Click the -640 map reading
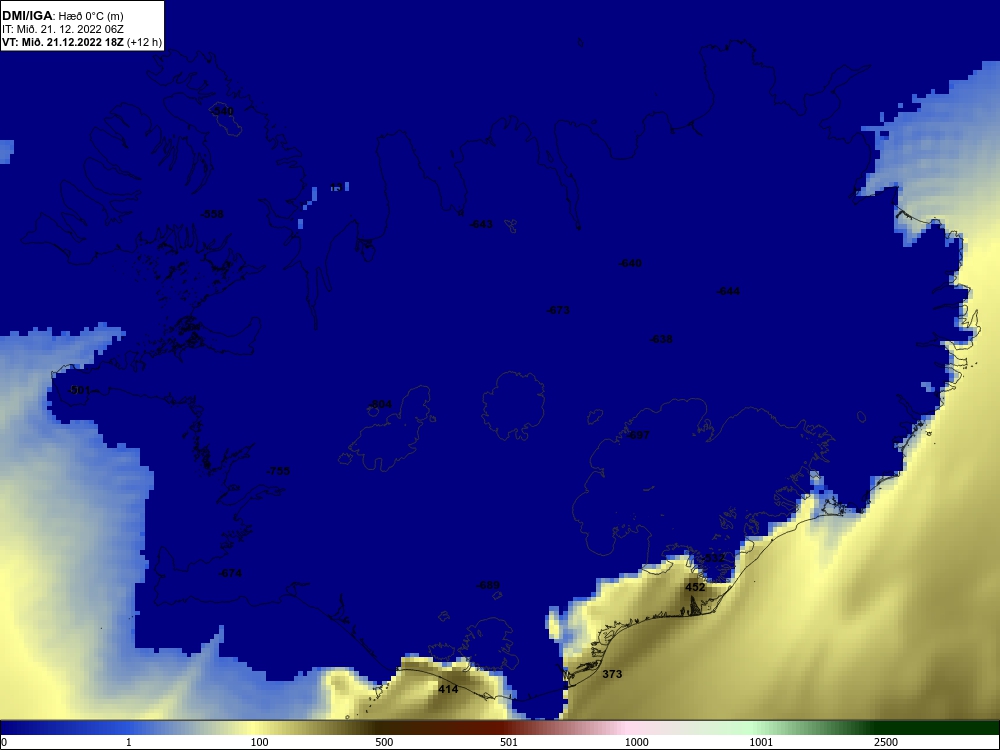 click(631, 263)
